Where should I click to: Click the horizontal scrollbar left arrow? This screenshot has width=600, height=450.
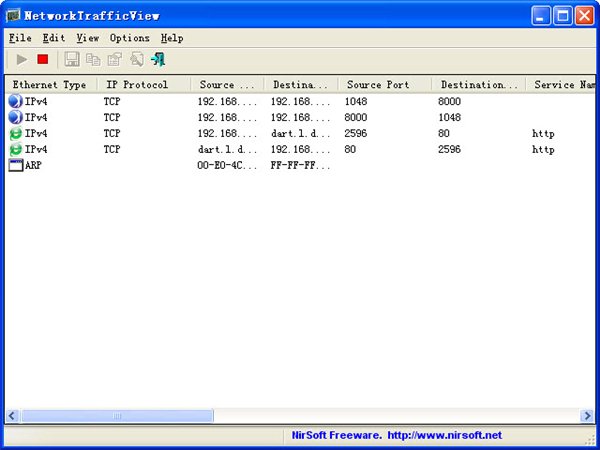(13, 415)
